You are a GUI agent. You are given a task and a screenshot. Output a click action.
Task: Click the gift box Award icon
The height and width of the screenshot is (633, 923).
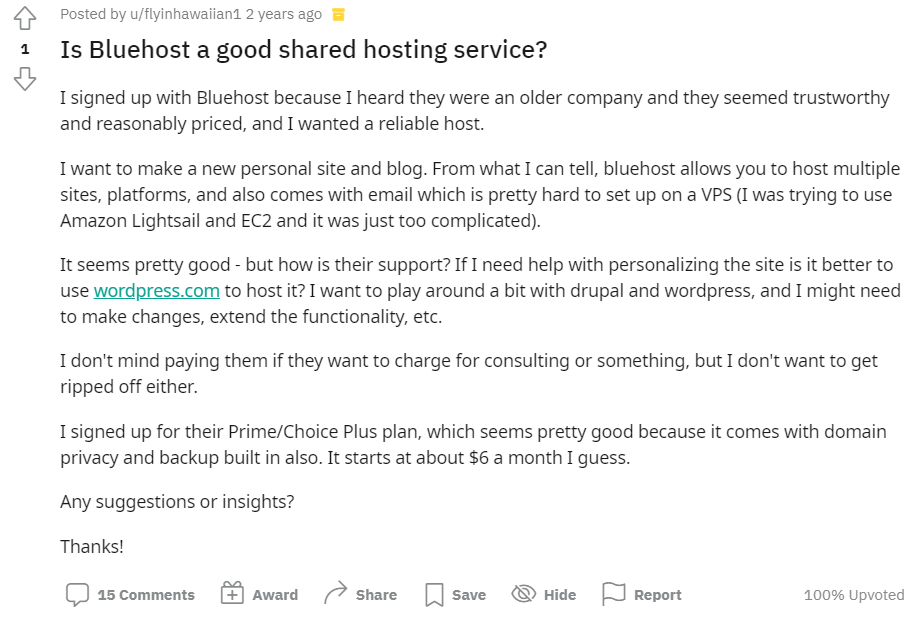[x=232, y=594]
